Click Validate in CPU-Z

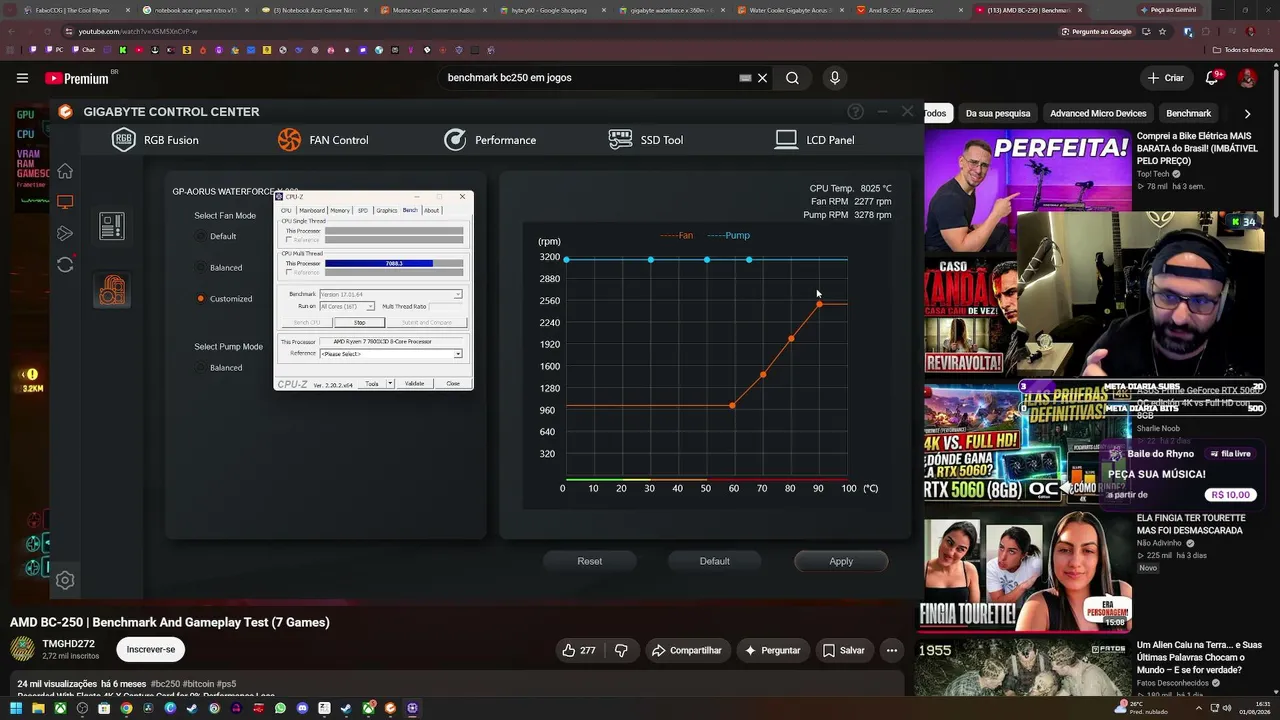(415, 384)
